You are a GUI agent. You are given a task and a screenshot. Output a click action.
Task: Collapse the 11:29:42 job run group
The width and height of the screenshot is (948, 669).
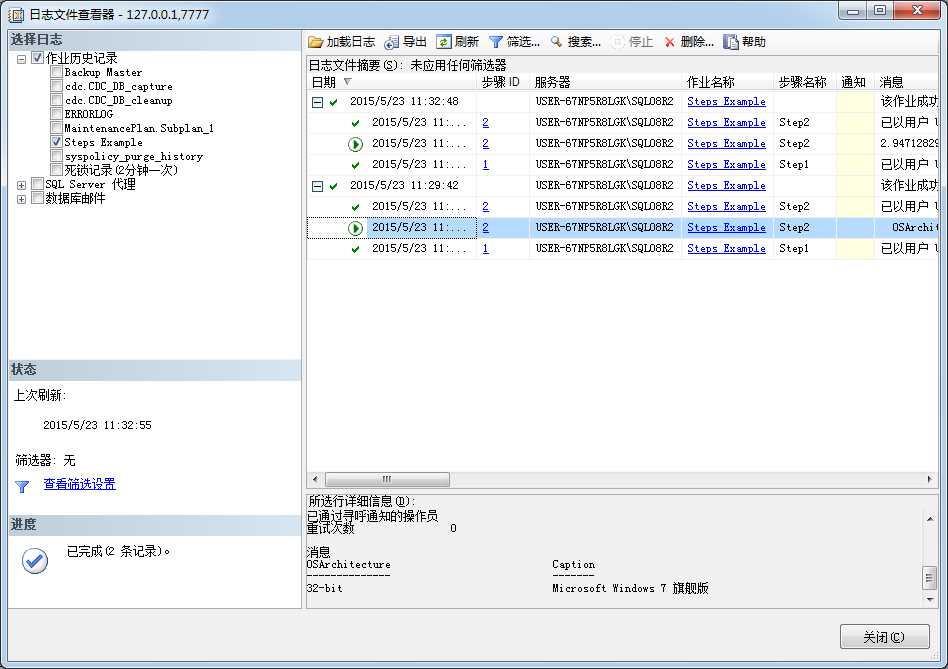pyautogui.click(x=317, y=186)
